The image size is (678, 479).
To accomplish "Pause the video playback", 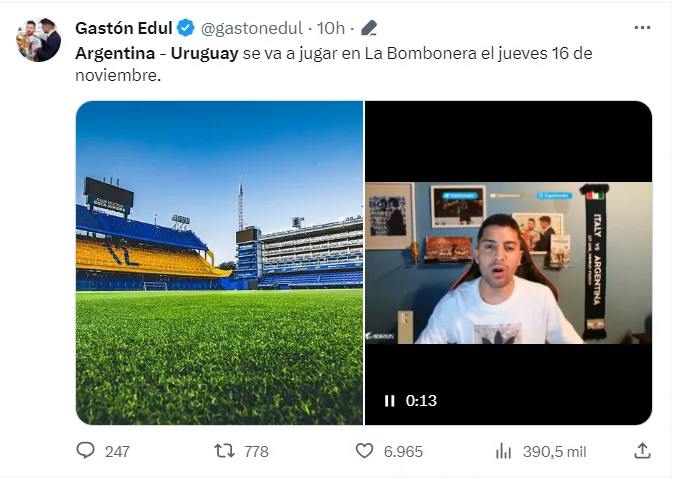I will point(389,401).
